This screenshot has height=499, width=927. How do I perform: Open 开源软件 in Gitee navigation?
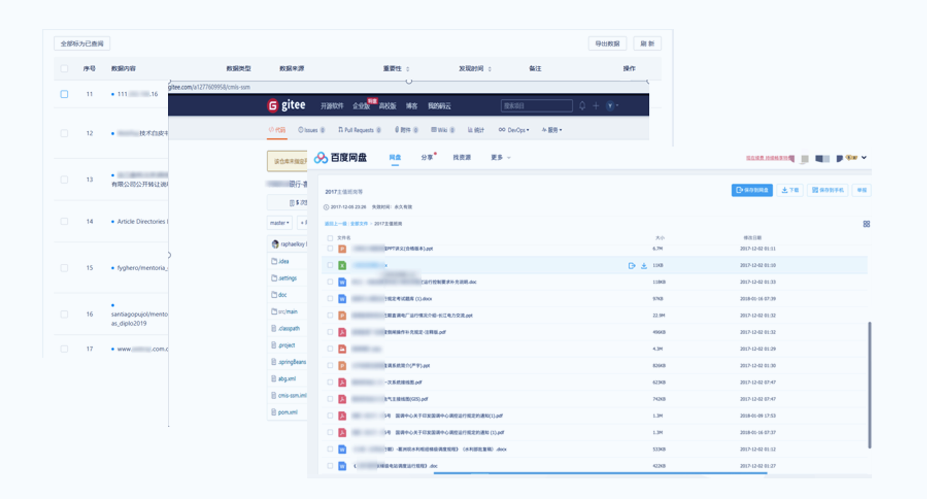pos(332,106)
